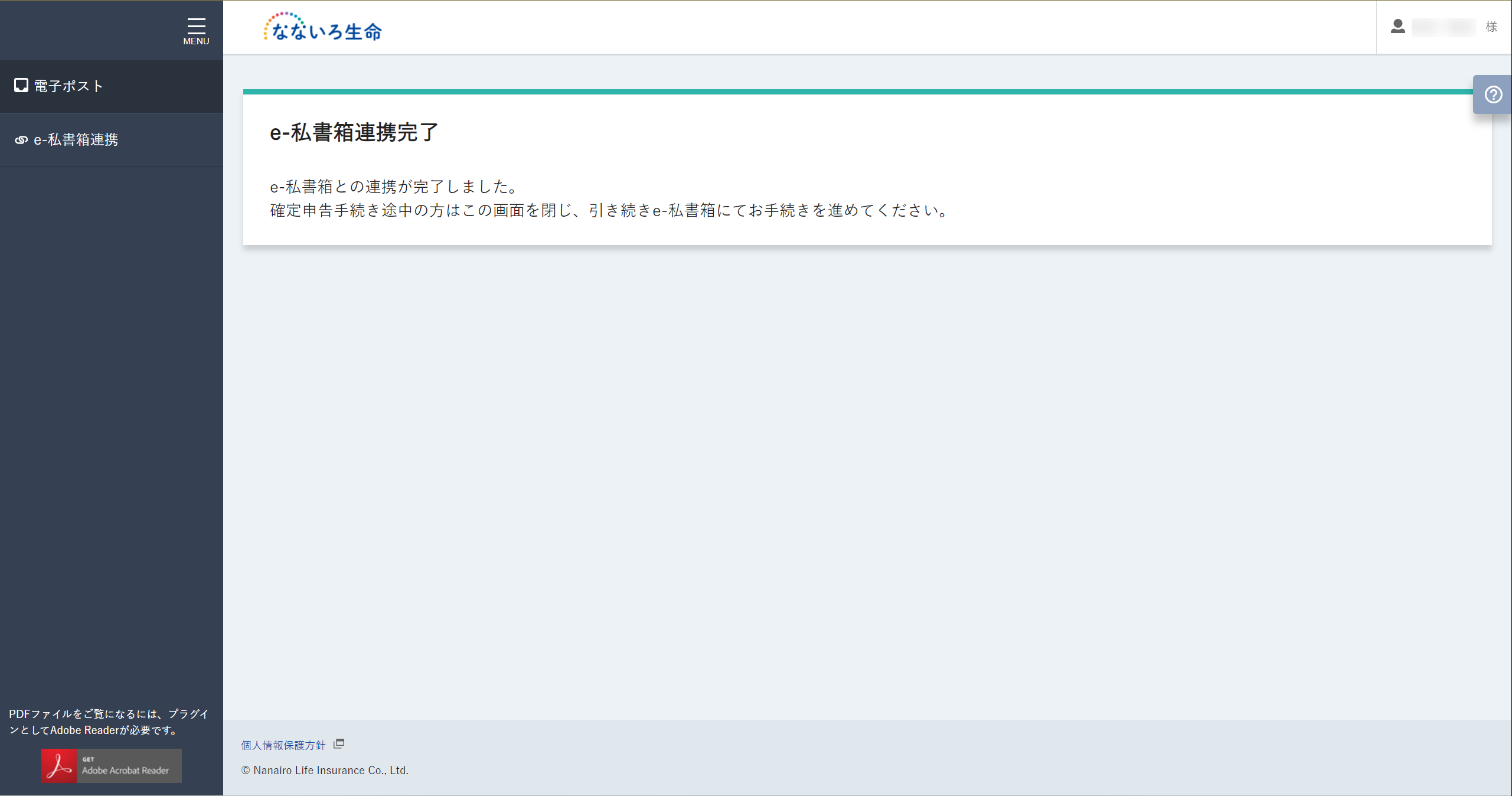Screen dimensions: 1512x796
Task: Select the user profile silhouette icon
Action: click(1397, 27)
